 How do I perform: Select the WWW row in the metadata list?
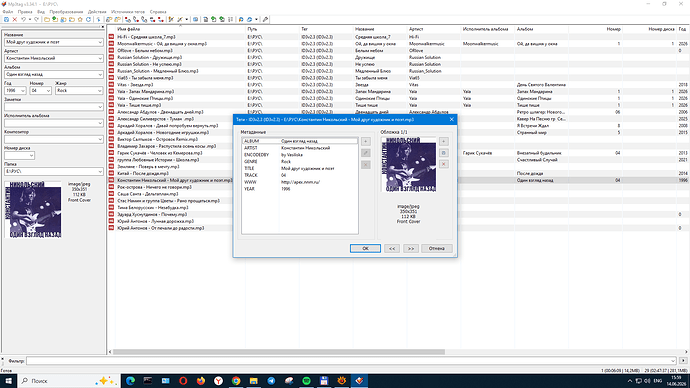click(300, 182)
